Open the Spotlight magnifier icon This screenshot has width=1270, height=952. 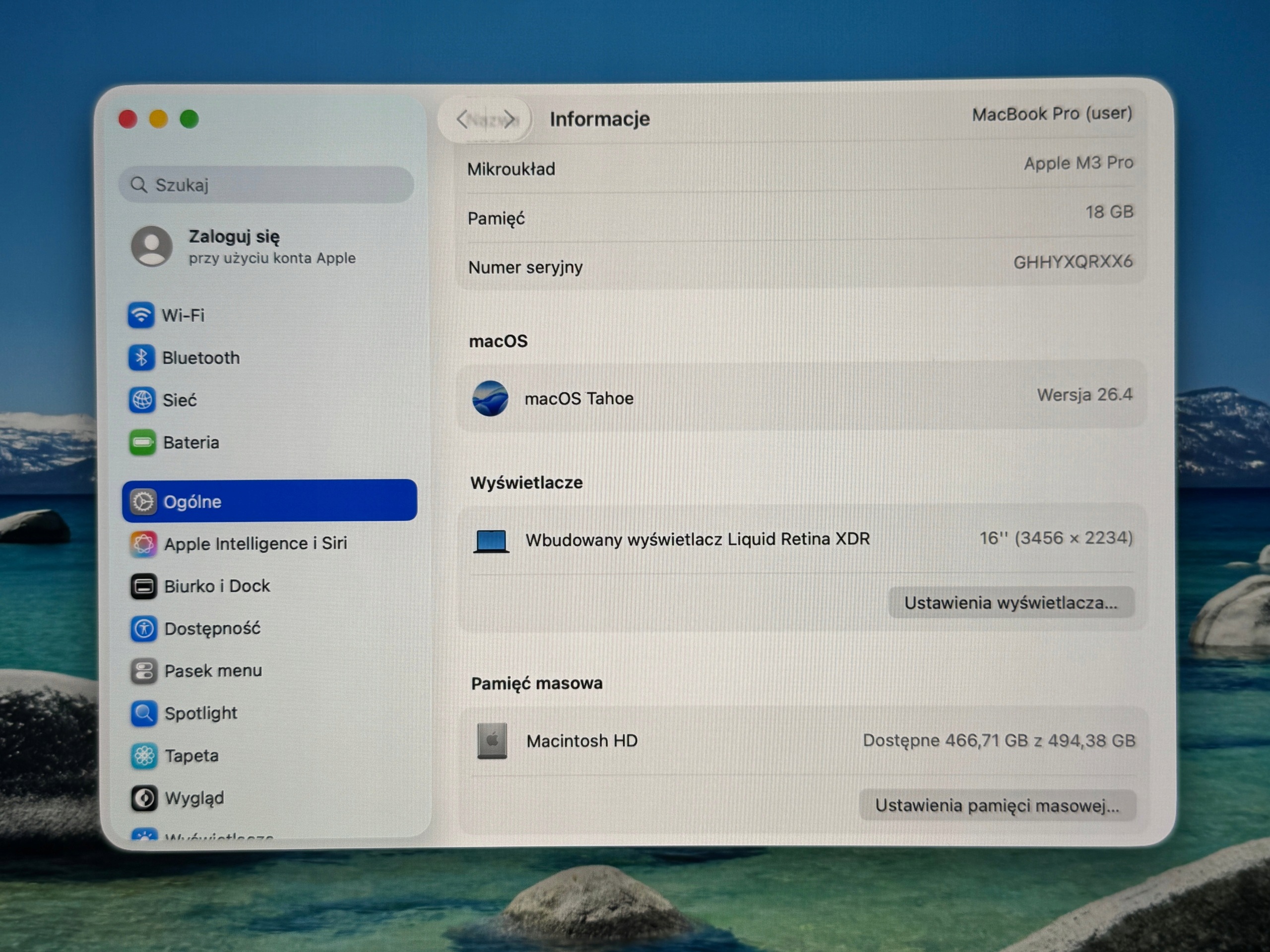click(x=144, y=714)
